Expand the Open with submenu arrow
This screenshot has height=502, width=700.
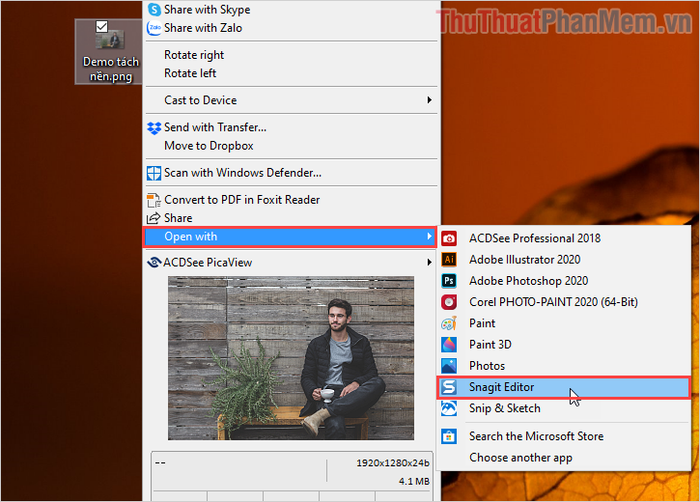[429, 236]
